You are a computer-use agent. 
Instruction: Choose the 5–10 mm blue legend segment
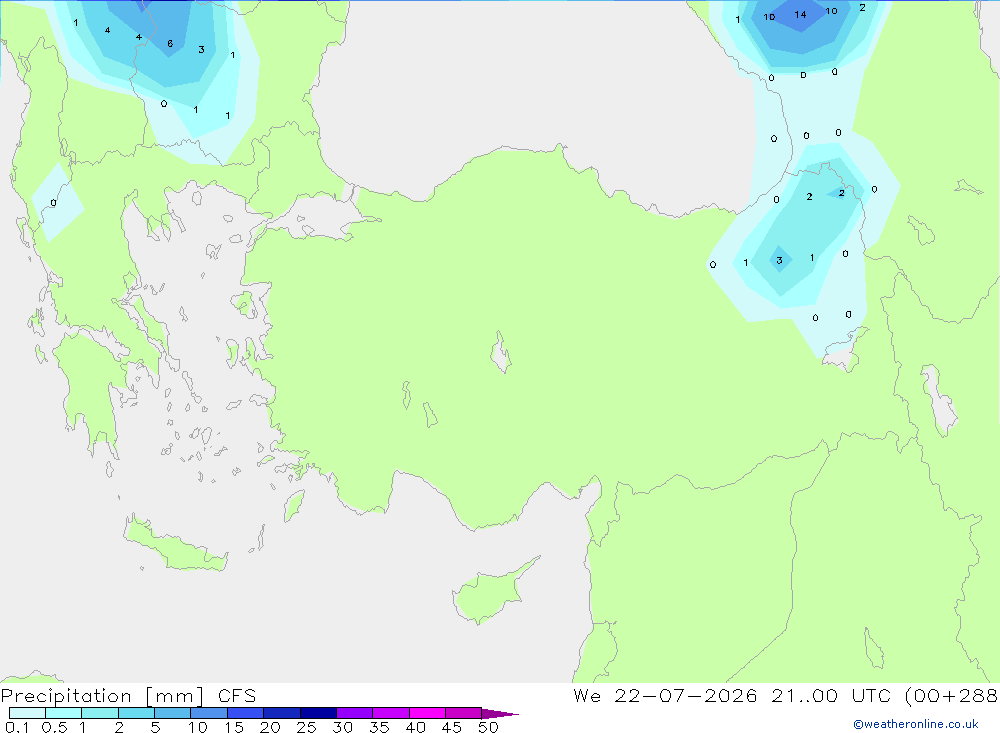coord(173,713)
